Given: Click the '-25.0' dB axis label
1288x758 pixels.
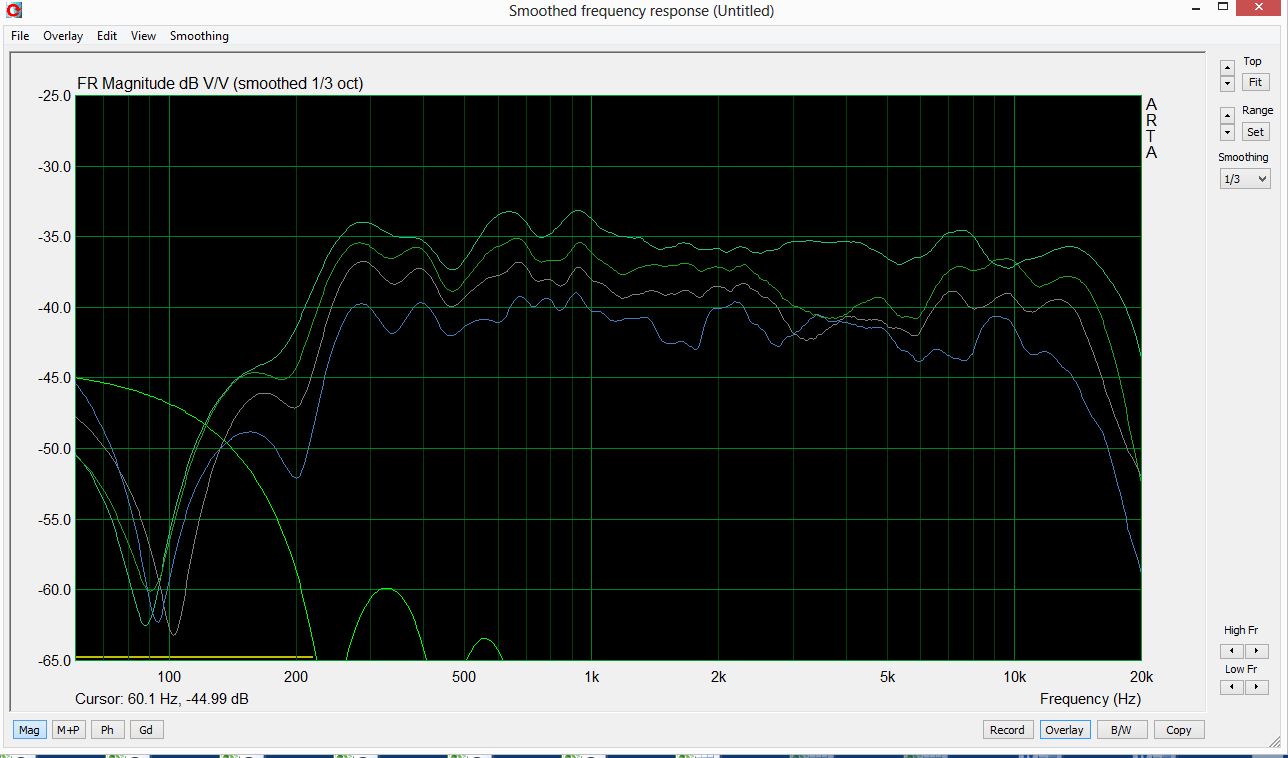Looking at the screenshot, I should coord(55,96).
